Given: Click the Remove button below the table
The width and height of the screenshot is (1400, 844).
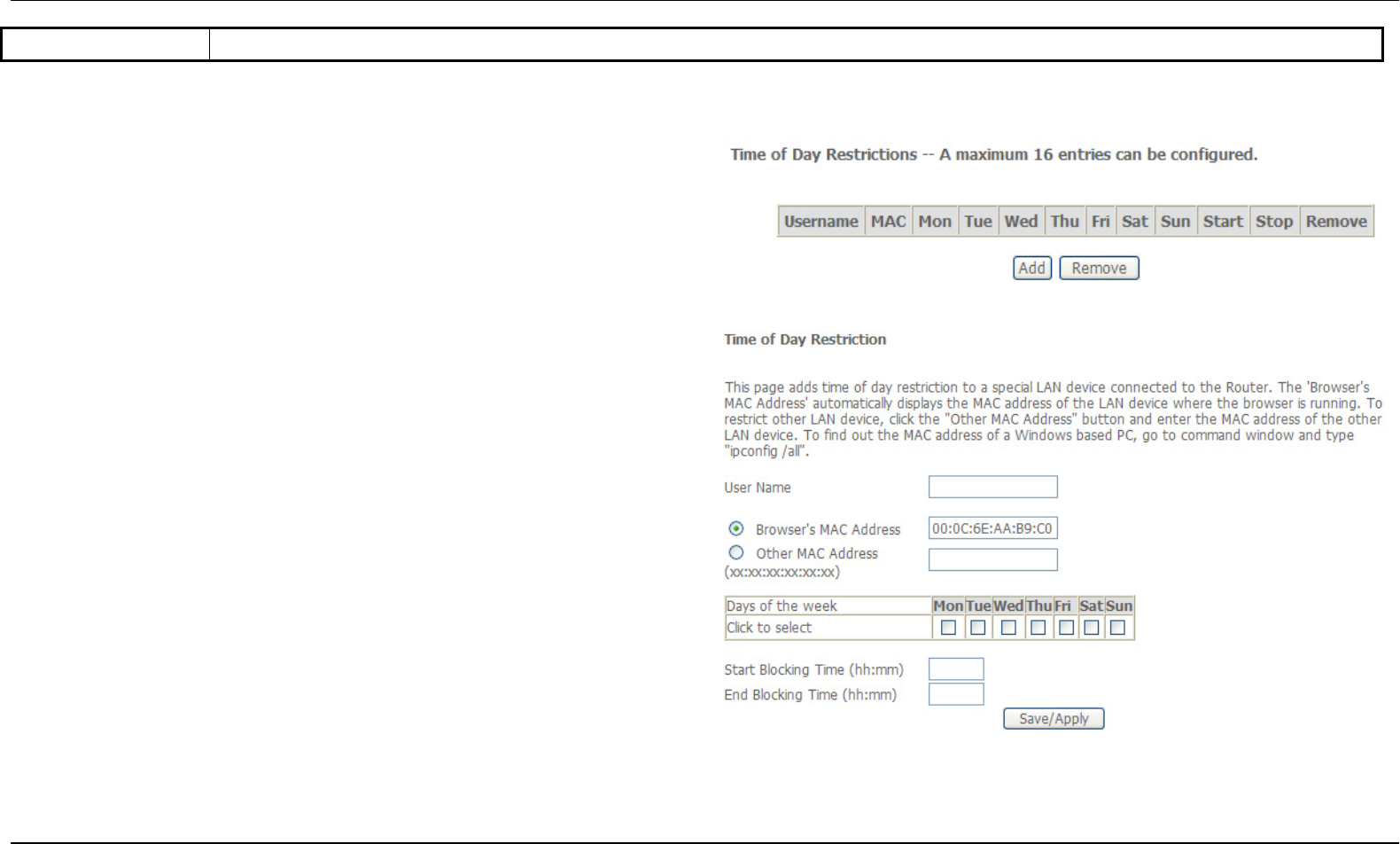Looking at the screenshot, I should click(1099, 268).
